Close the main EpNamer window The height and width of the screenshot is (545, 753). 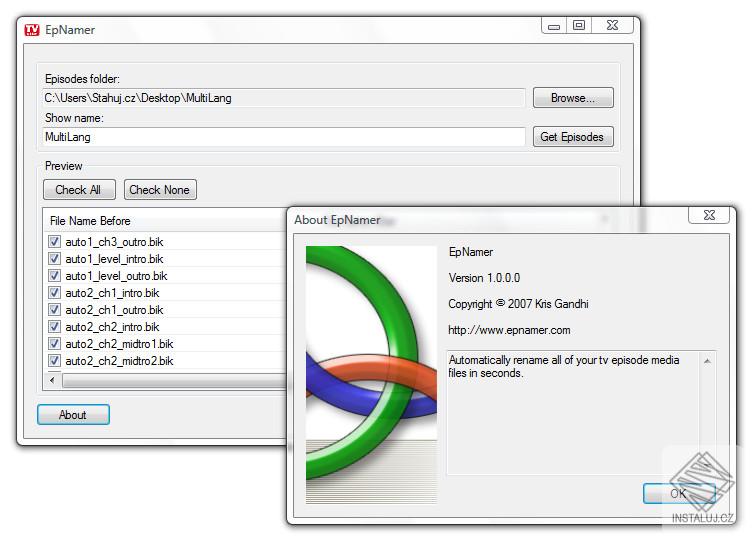click(x=612, y=25)
